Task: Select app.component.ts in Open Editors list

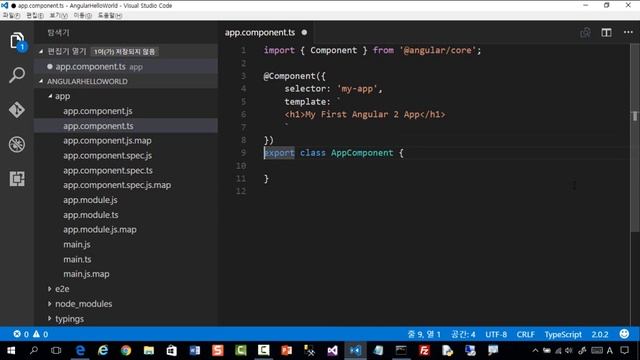Action: point(126,67)
